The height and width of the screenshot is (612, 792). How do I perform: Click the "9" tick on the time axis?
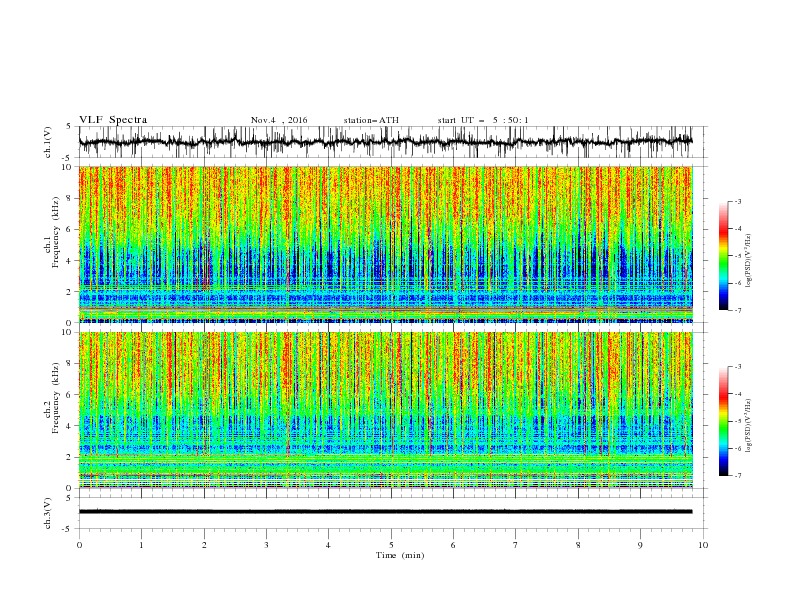pos(640,545)
